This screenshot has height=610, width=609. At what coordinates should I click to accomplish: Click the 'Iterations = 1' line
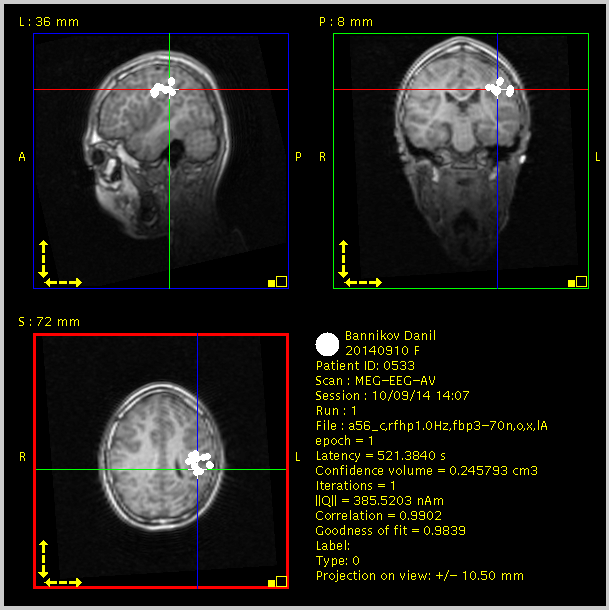click(x=355, y=486)
